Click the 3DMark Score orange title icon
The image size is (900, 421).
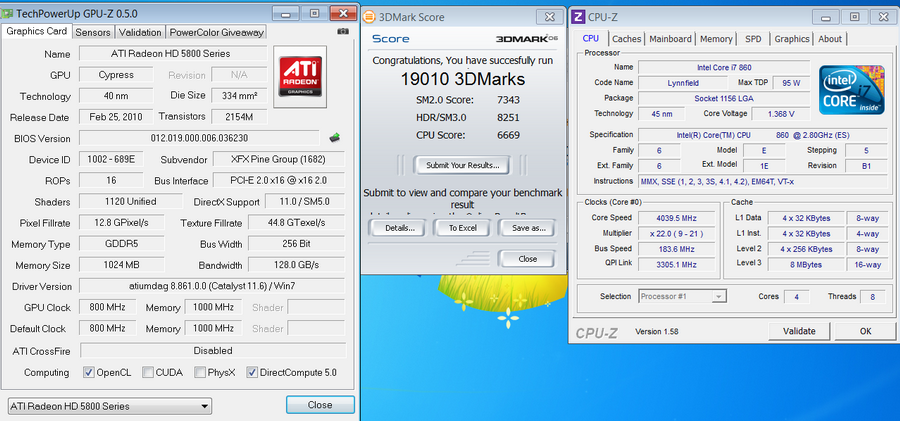click(x=371, y=17)
